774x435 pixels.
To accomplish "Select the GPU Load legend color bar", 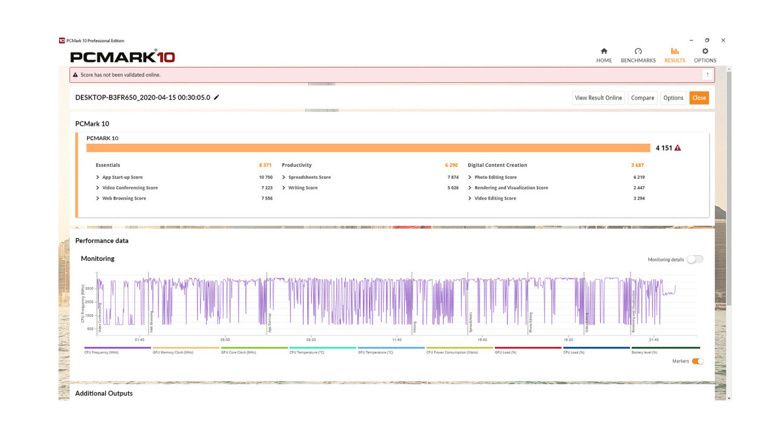I will (x=527, y=348).
